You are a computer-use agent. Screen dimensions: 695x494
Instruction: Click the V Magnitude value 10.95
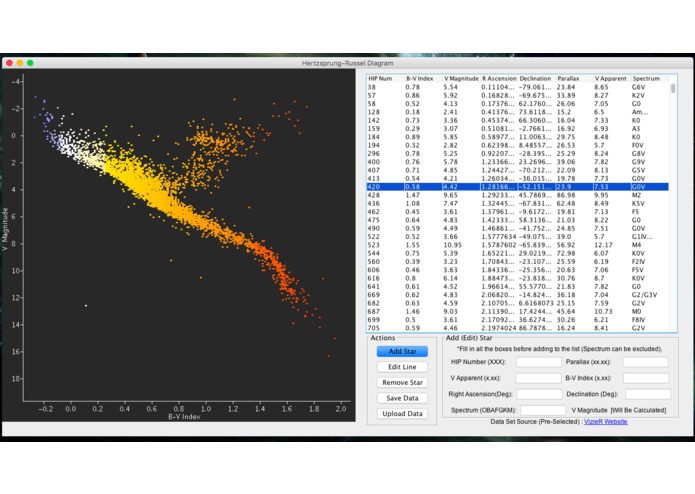[x=453, y=245]
